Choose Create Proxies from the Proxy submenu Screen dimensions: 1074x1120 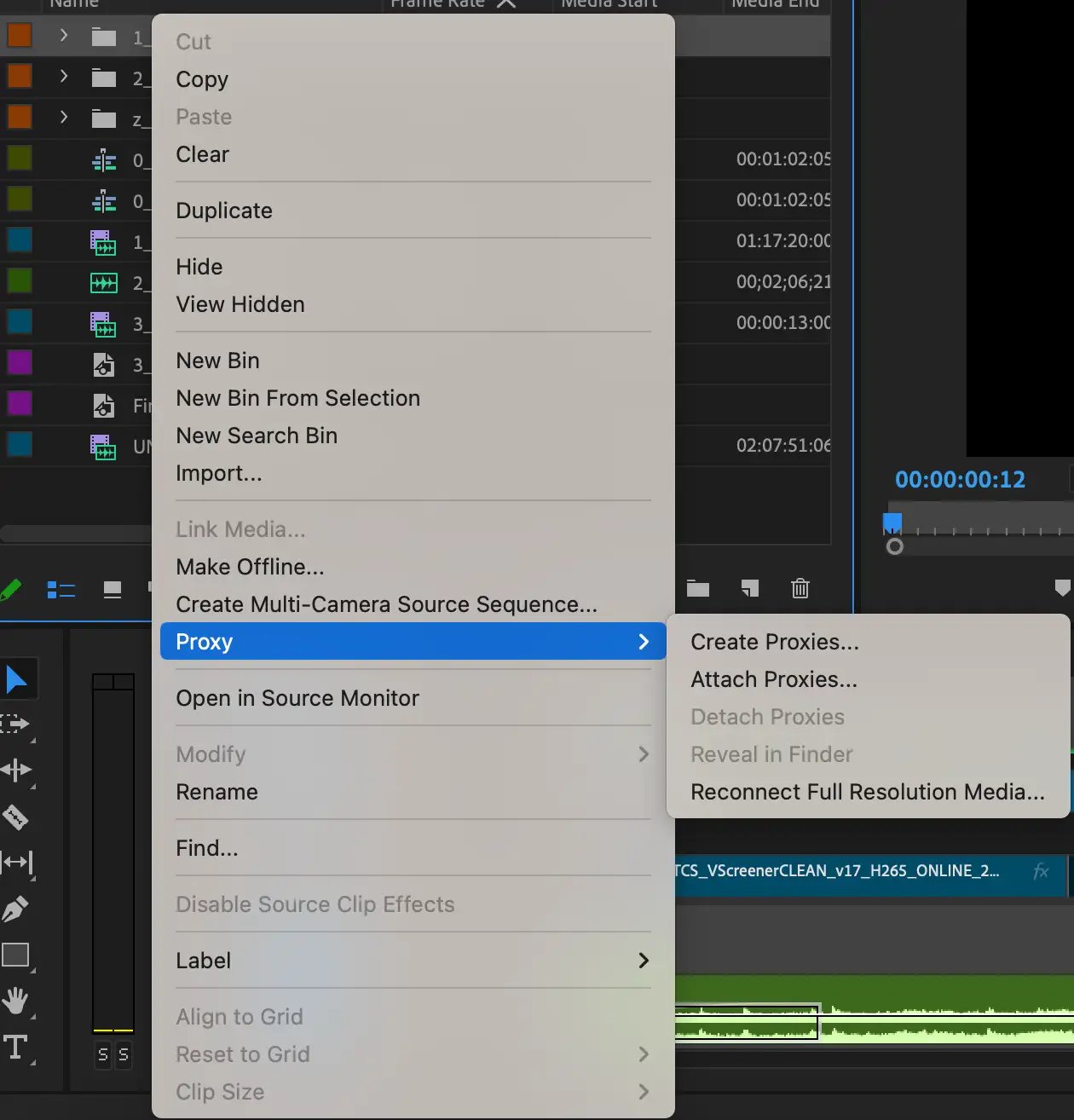[x=774, y=642]
